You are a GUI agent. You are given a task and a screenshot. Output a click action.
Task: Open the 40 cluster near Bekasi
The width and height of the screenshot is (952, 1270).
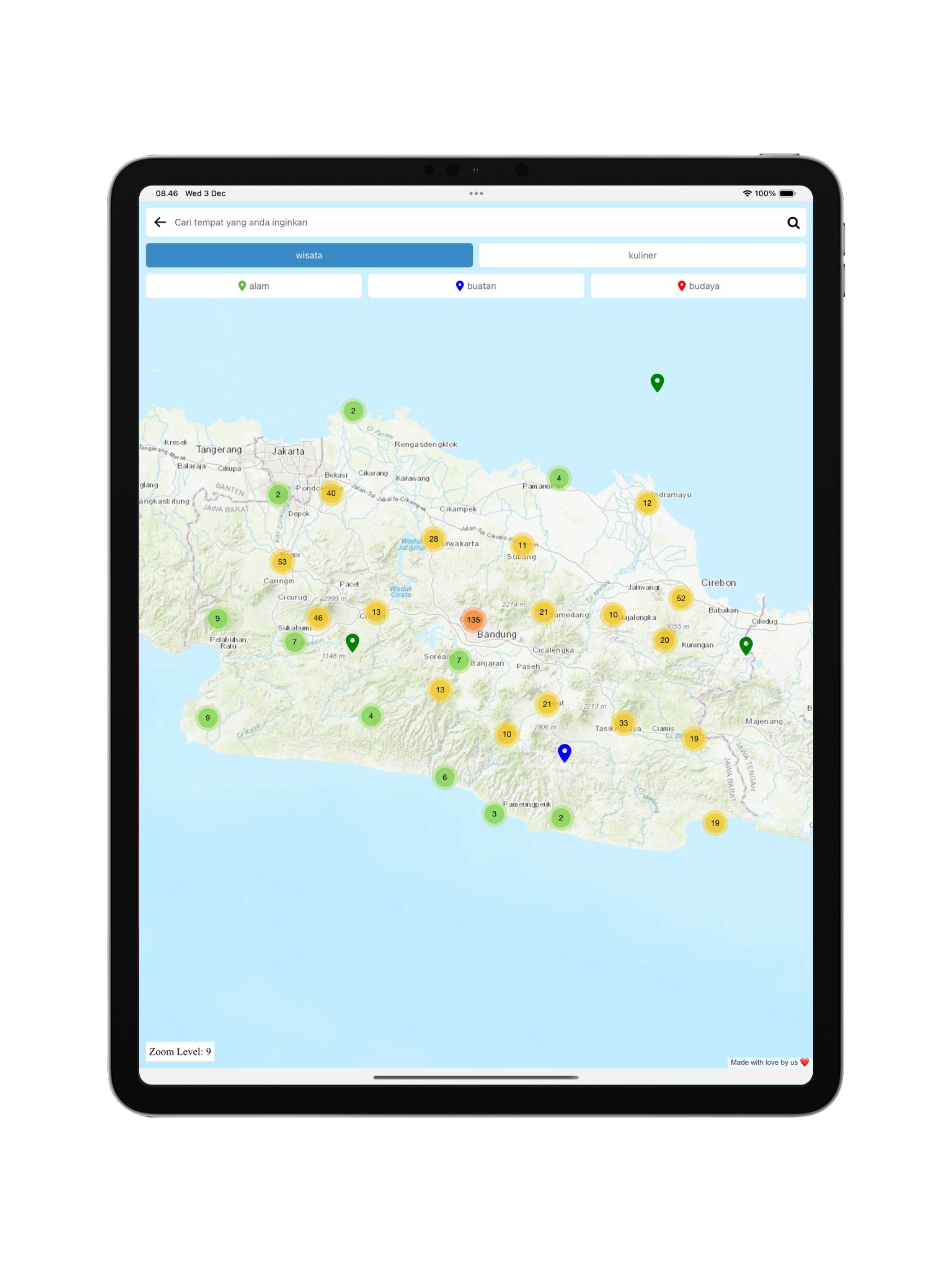[331, 493]
